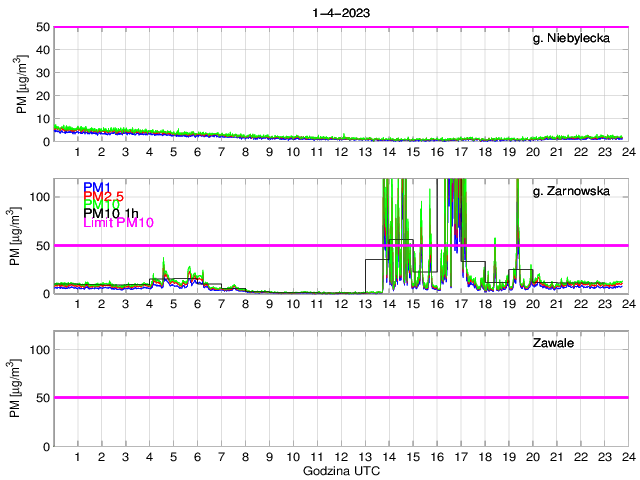Viewport: 640px width, 480px height.
Task: Click the black PM10 1h legend entry
Action: click(x=111, y=214)
